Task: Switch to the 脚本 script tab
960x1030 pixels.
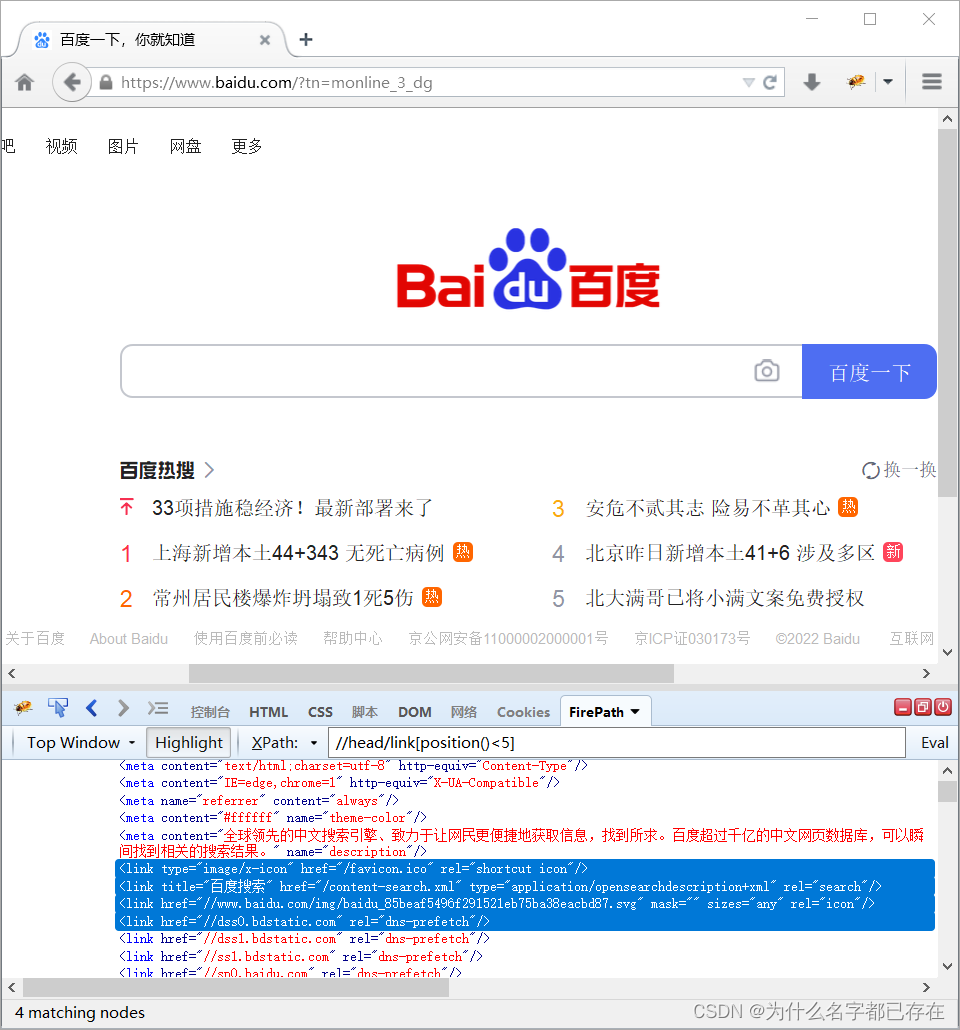Action: [x=365, y=712]
